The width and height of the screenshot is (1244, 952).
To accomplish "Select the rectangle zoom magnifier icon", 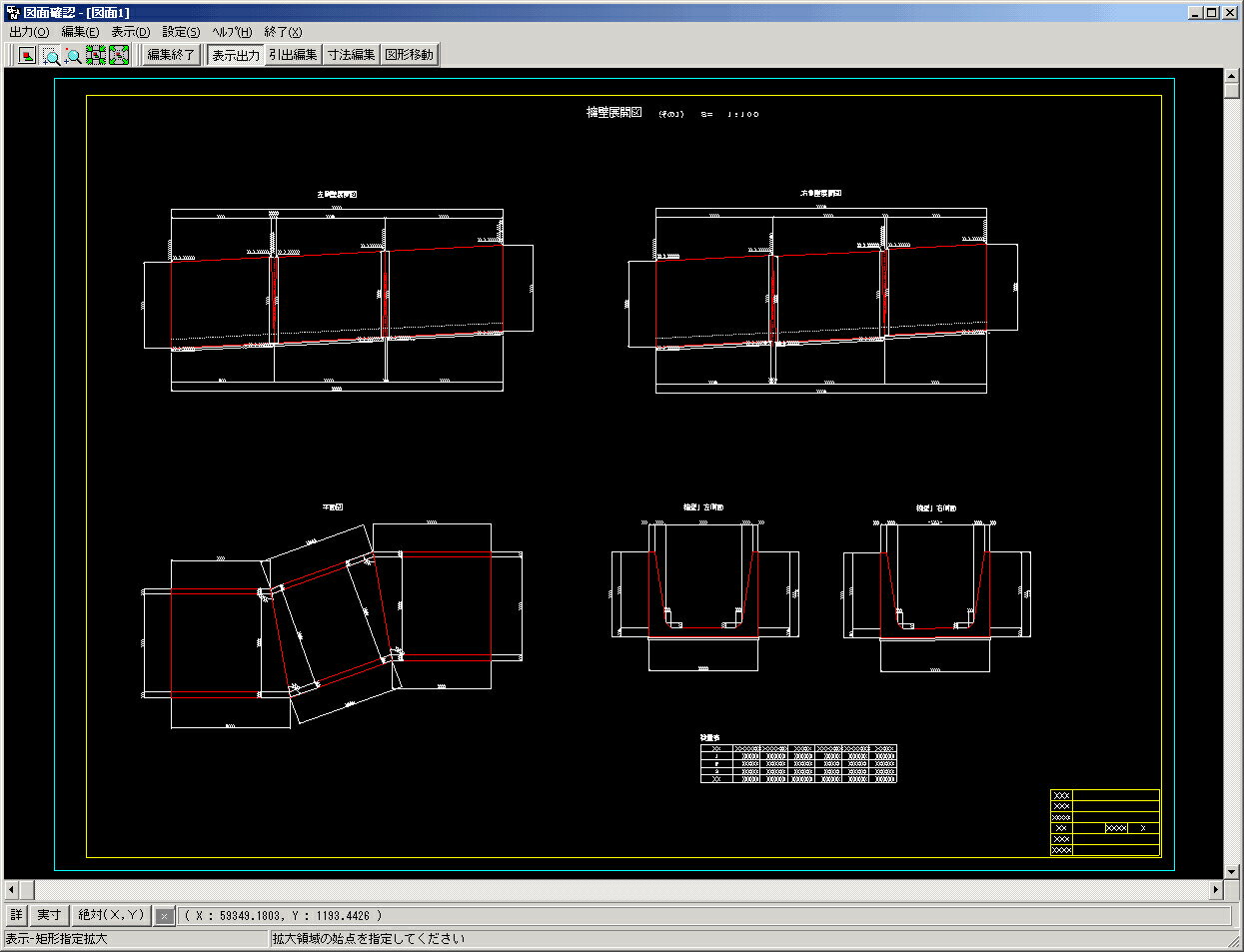I will [x=48, y=55].
